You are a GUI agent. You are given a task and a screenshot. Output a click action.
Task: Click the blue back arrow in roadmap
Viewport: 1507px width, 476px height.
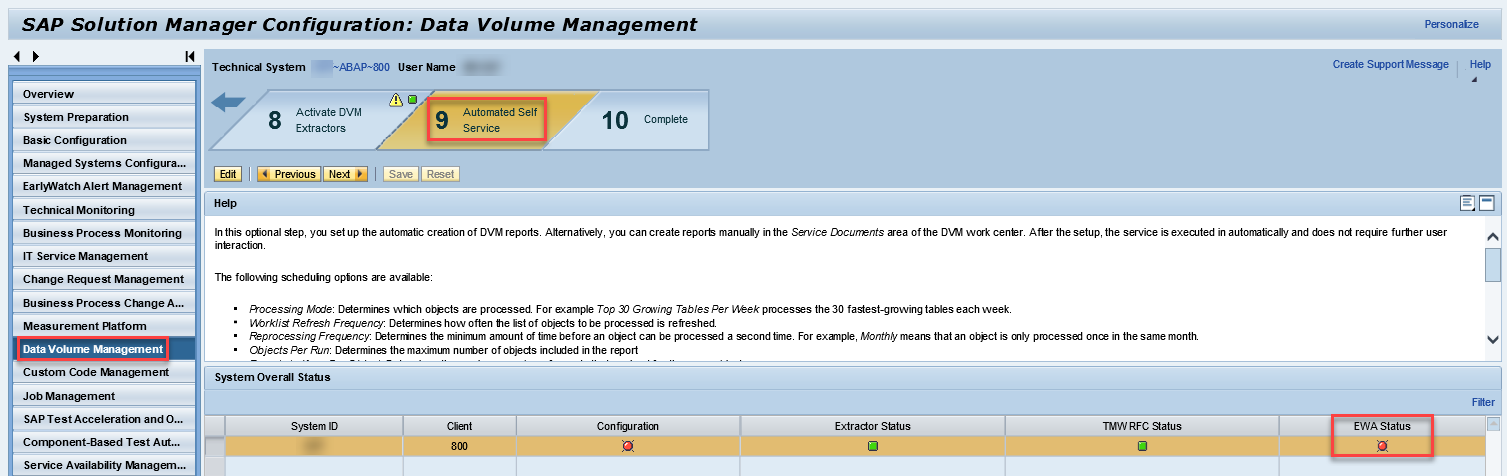[229, 101]
